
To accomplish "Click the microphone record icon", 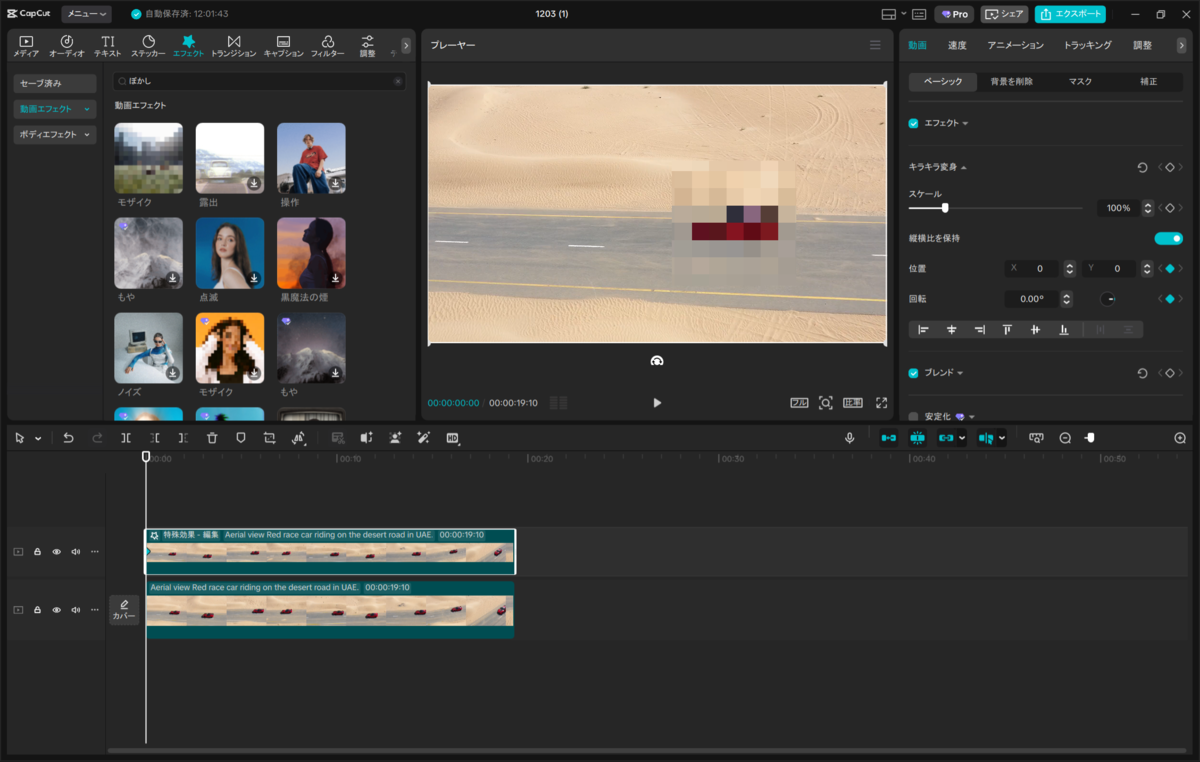I will [850, 438].
